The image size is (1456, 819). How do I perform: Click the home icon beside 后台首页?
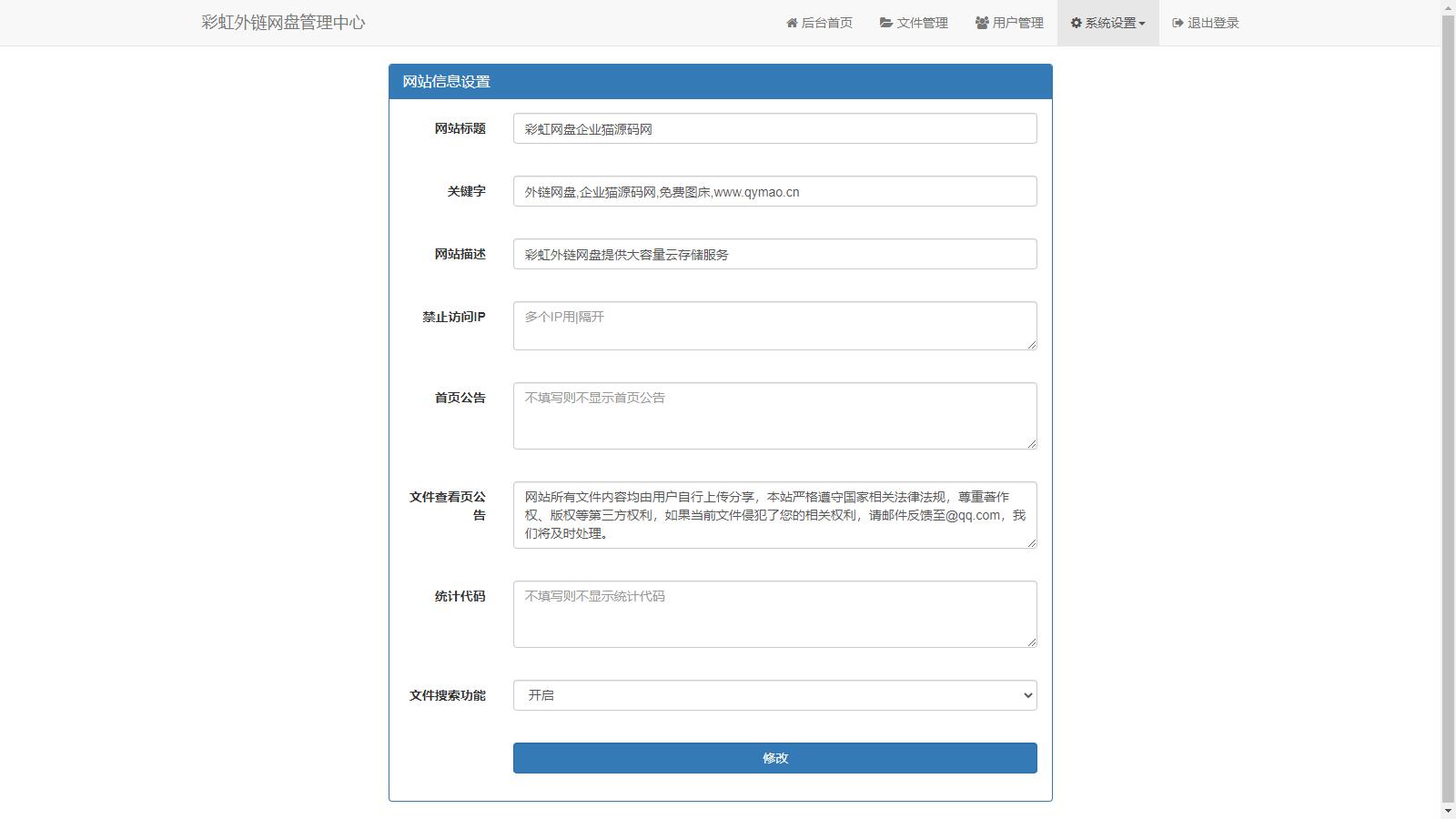click(790, 23)
